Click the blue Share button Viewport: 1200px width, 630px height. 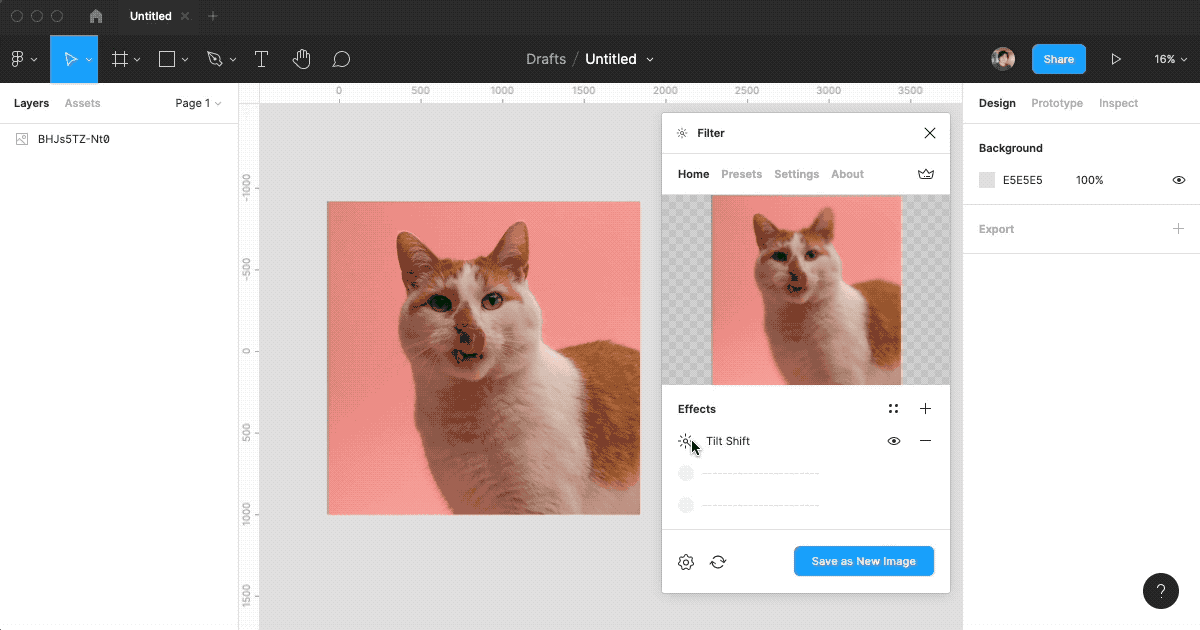pos(1058,59)
